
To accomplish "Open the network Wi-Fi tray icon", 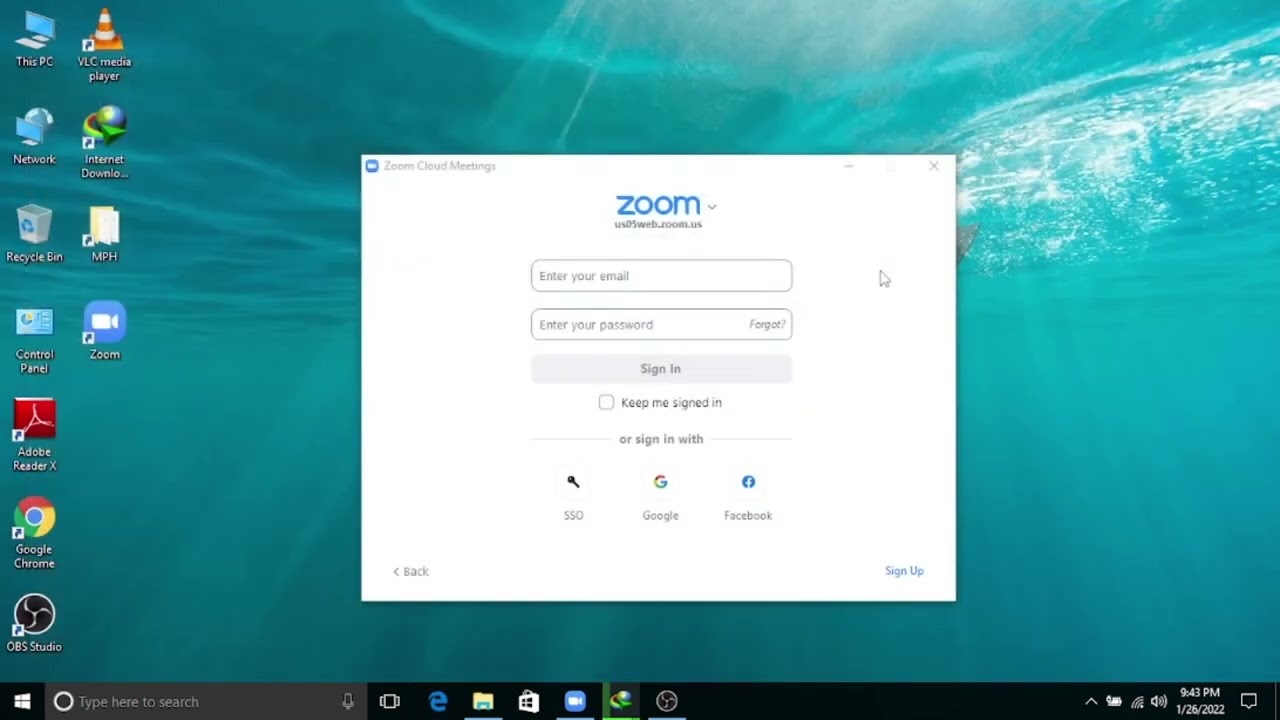I will coord(1137,701).
